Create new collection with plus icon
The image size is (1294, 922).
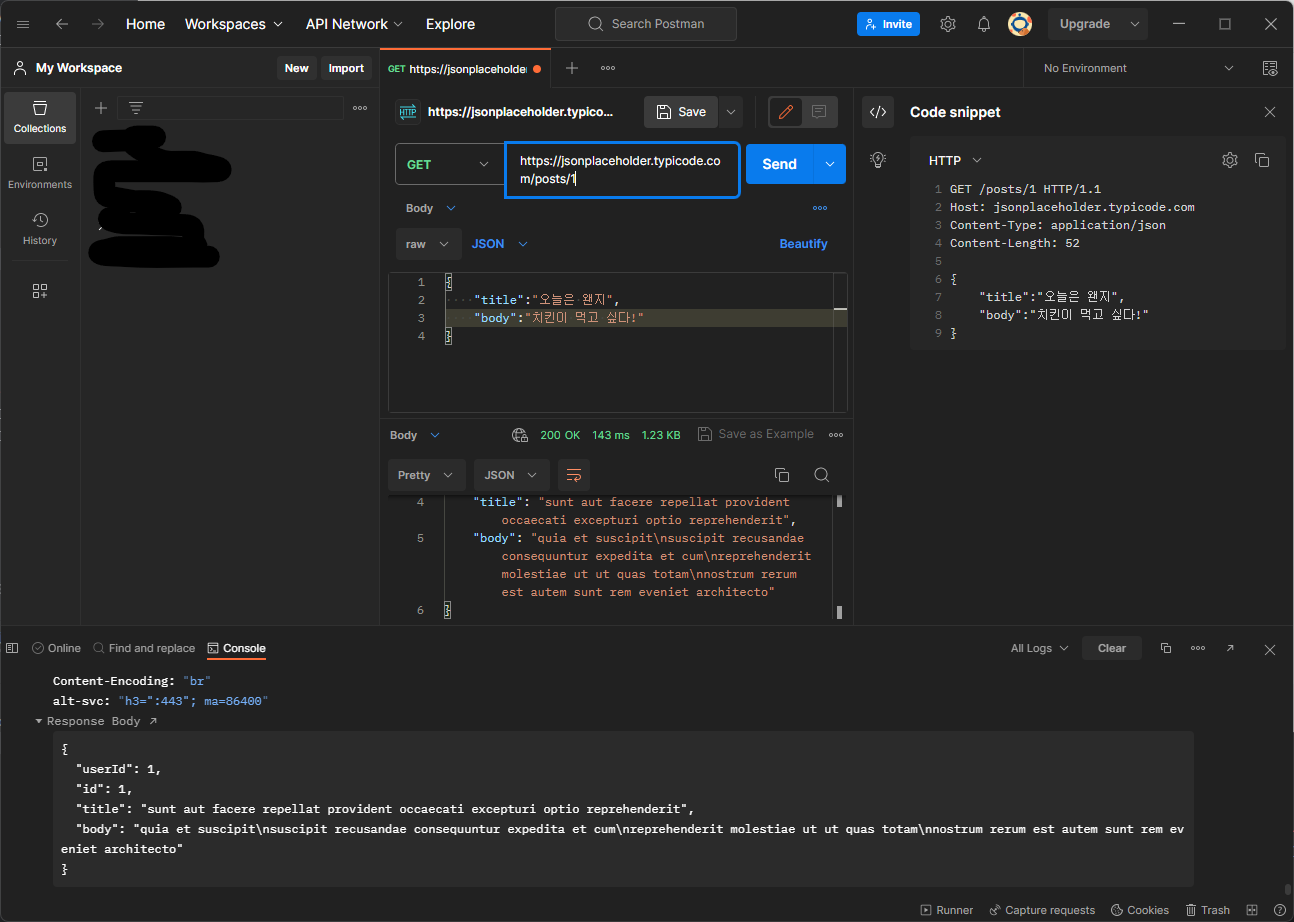pos(101,108)
